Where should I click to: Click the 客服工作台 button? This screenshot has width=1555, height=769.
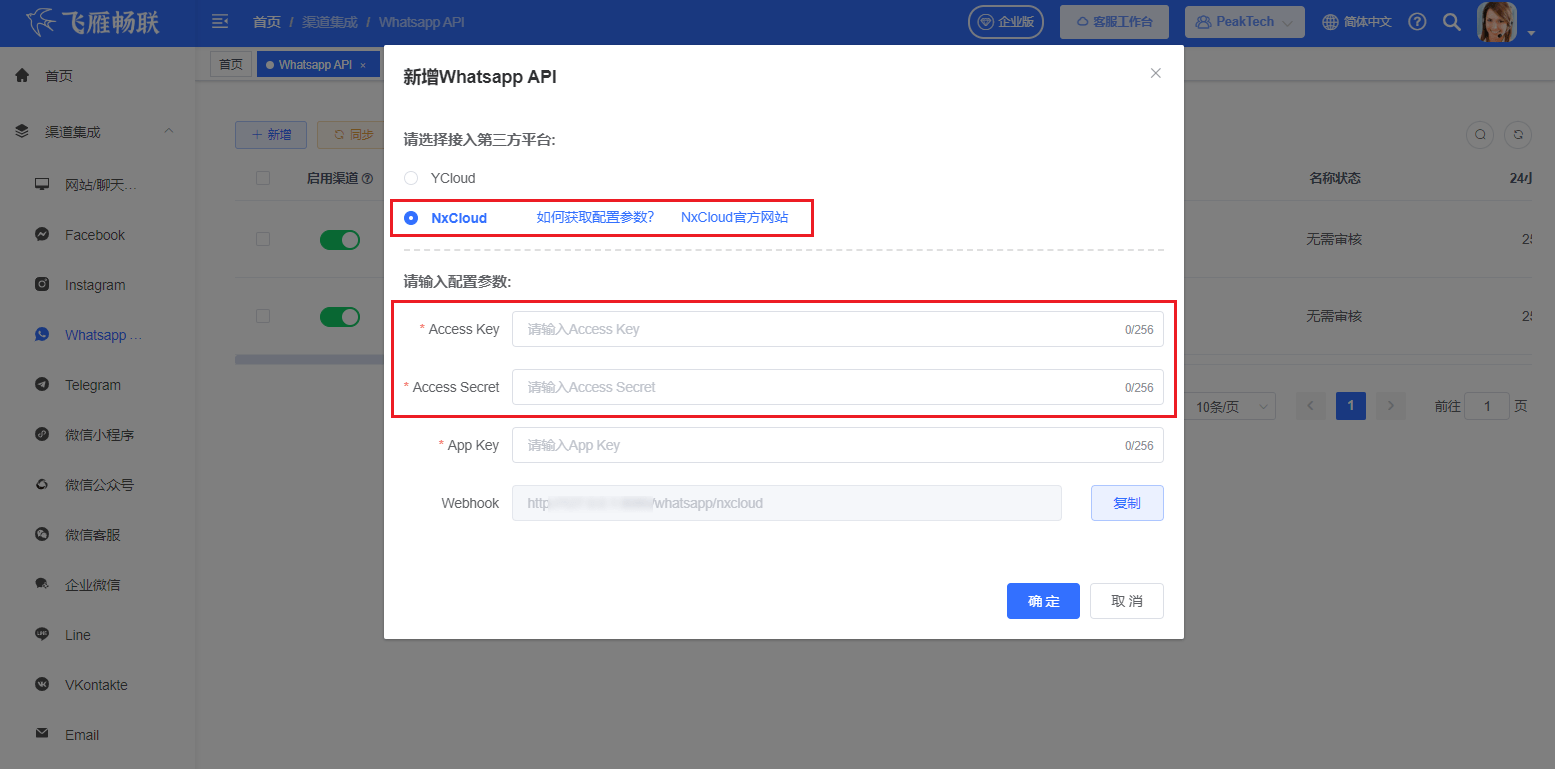pos(1115,21)
